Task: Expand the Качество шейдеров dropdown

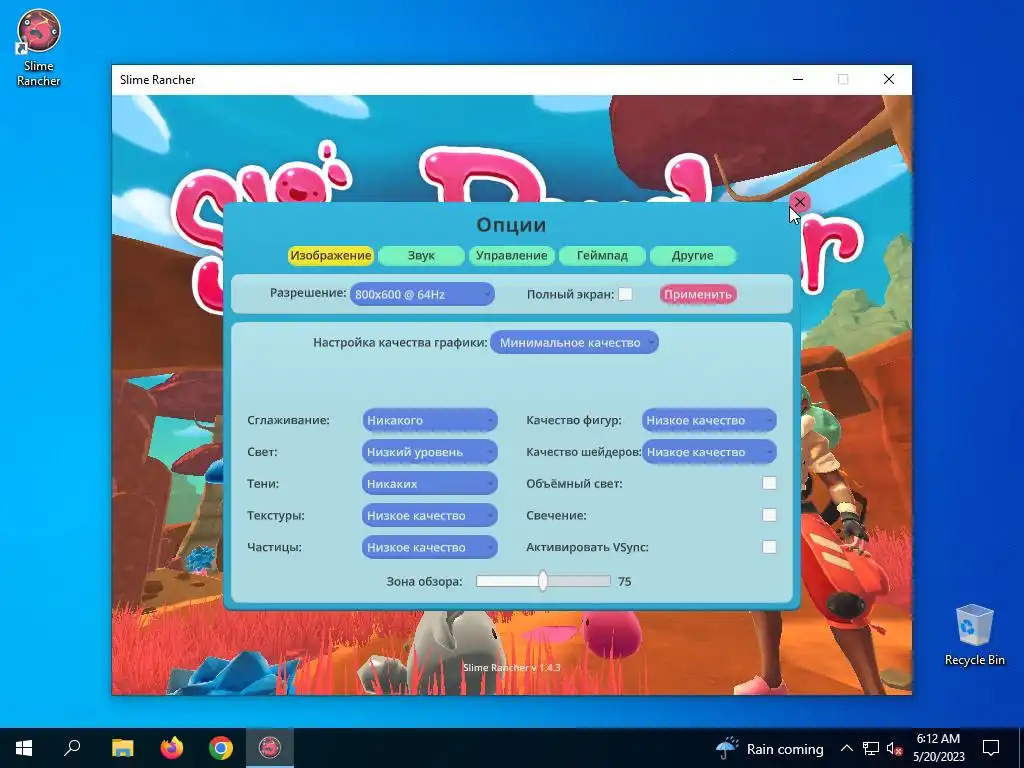Action: [709, 451]
